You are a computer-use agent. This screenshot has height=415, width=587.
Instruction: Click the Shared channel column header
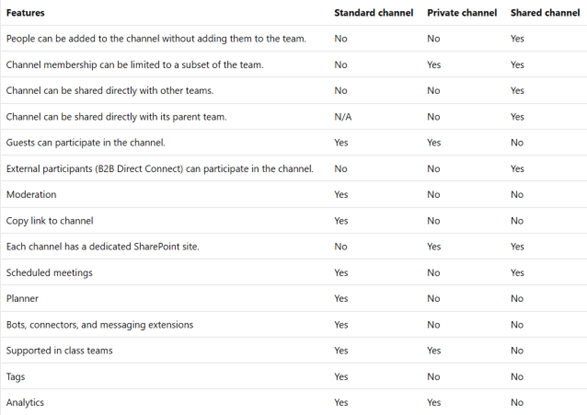click(x=545, y=13)
